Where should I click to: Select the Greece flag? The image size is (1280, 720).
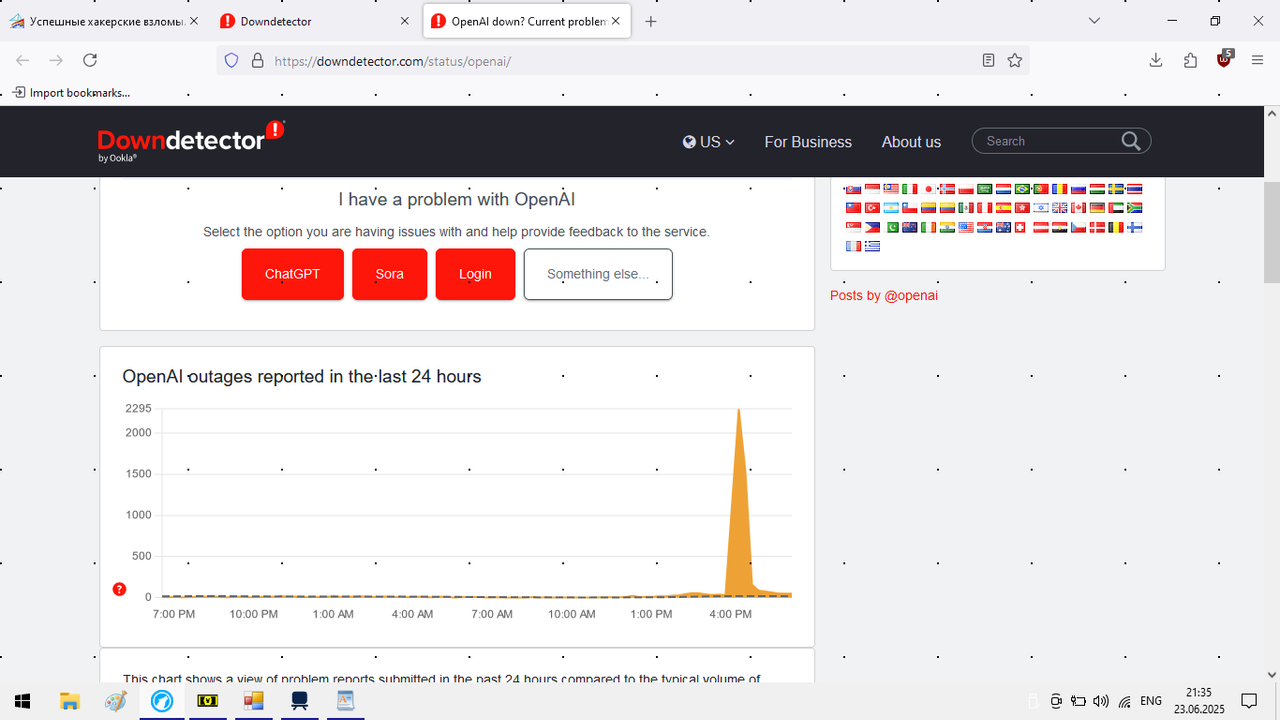872,246
